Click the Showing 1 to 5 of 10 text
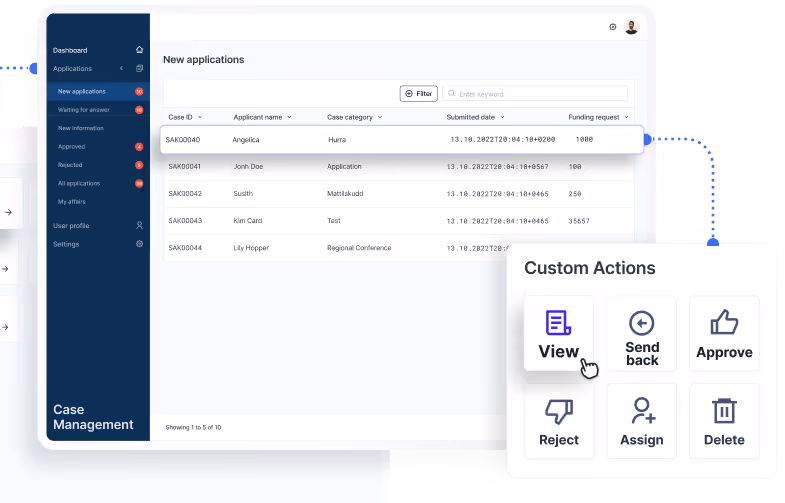 193,427
